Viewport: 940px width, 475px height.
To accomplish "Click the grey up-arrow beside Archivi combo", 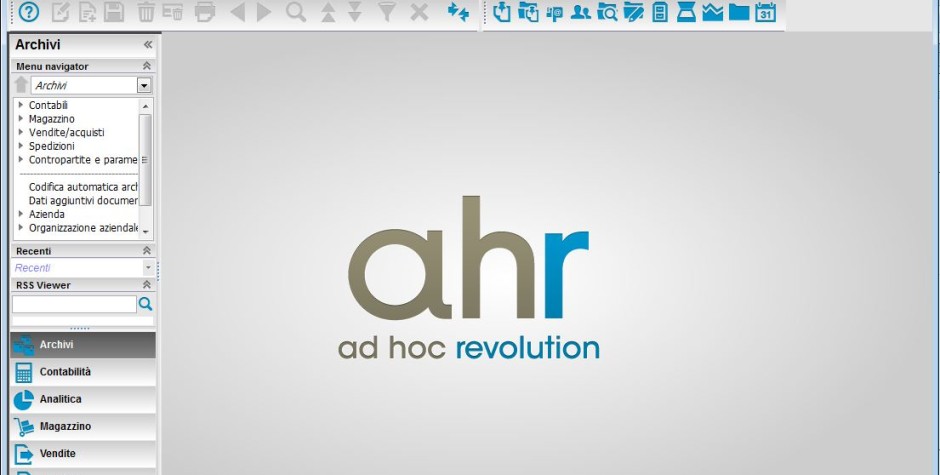I will pos(22,85).
